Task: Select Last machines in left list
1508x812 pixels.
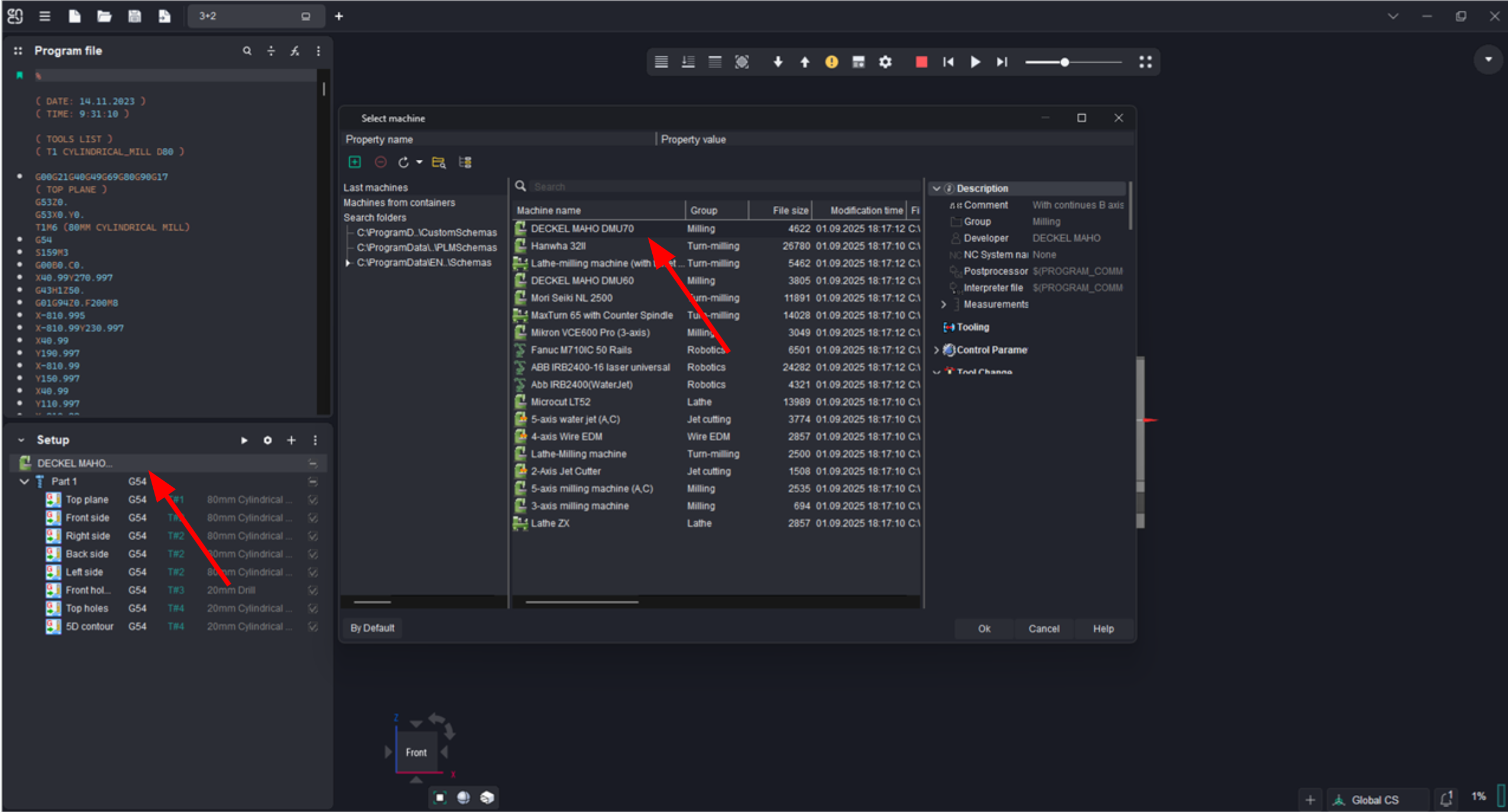Action: [375, 188]
